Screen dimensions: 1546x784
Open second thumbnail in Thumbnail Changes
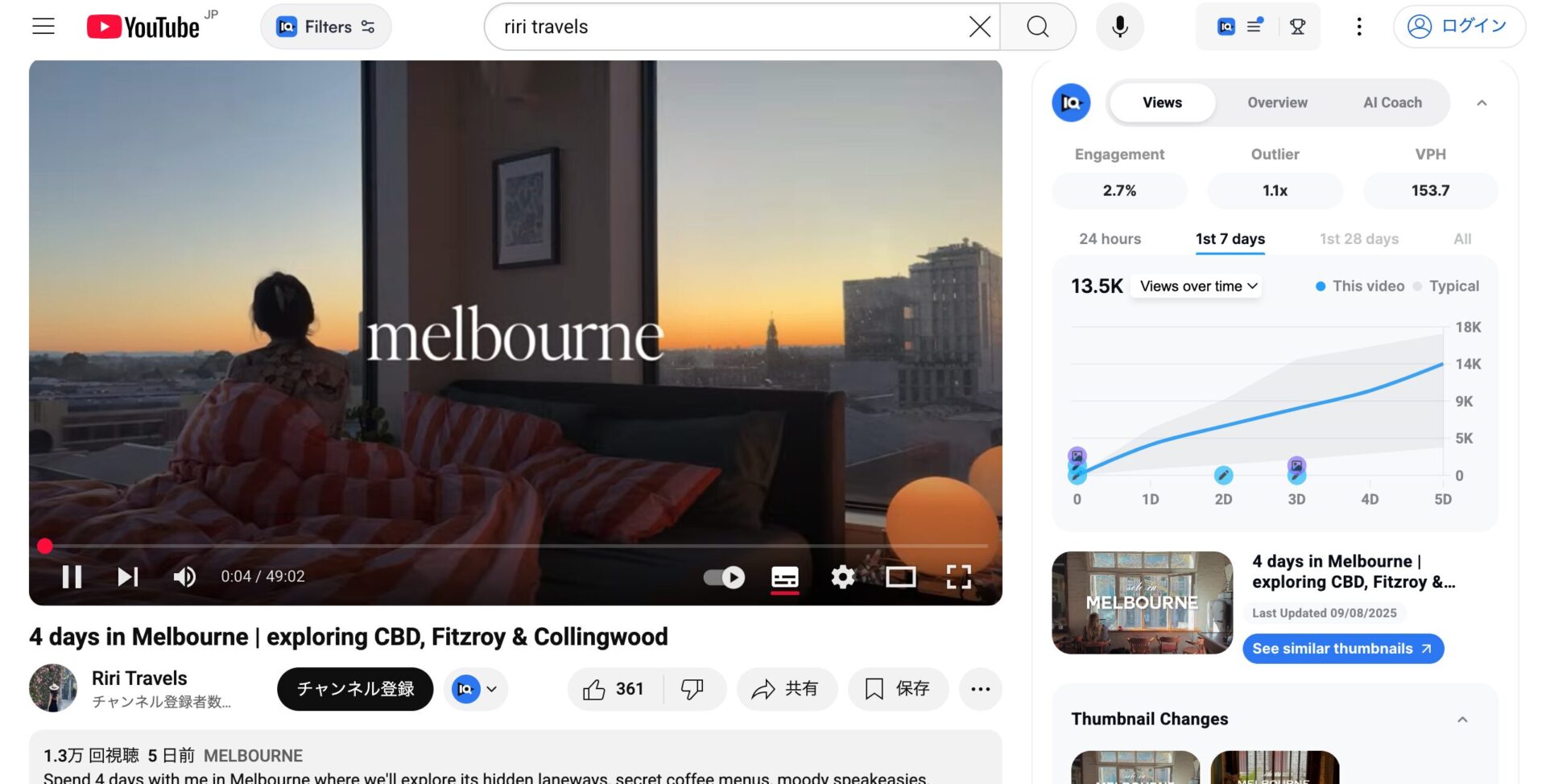pyautogui.click(x=1275, y=768)
